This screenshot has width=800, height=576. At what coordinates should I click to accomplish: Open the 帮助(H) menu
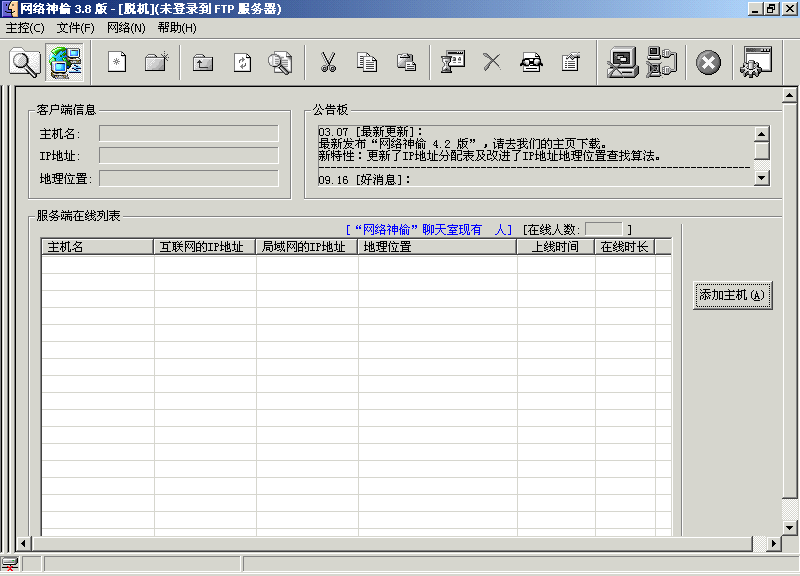(x=177, y=28)
